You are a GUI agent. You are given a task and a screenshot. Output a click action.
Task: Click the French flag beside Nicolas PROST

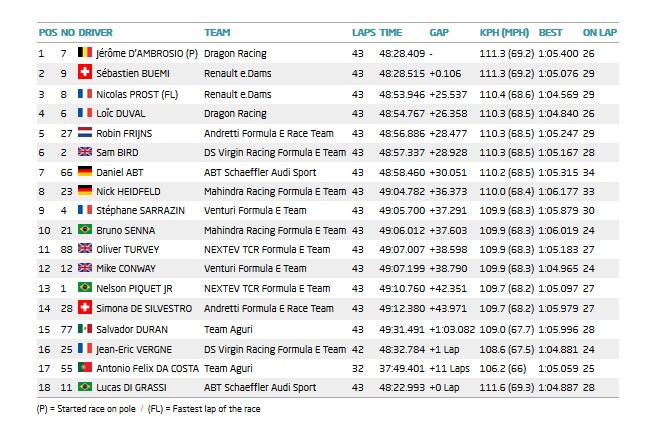pos(85,93)
